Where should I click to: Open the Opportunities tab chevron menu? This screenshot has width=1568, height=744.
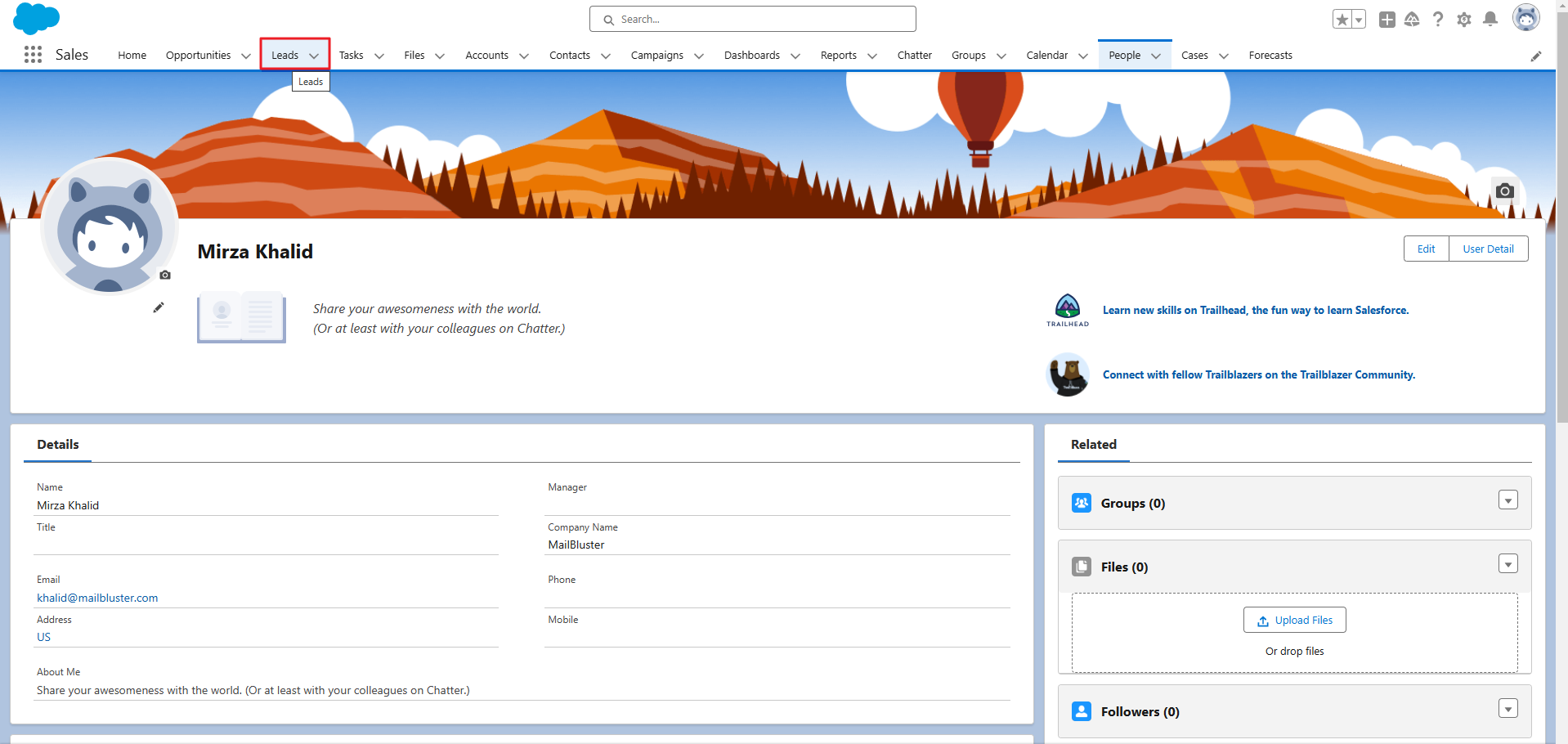click(245, 56)
